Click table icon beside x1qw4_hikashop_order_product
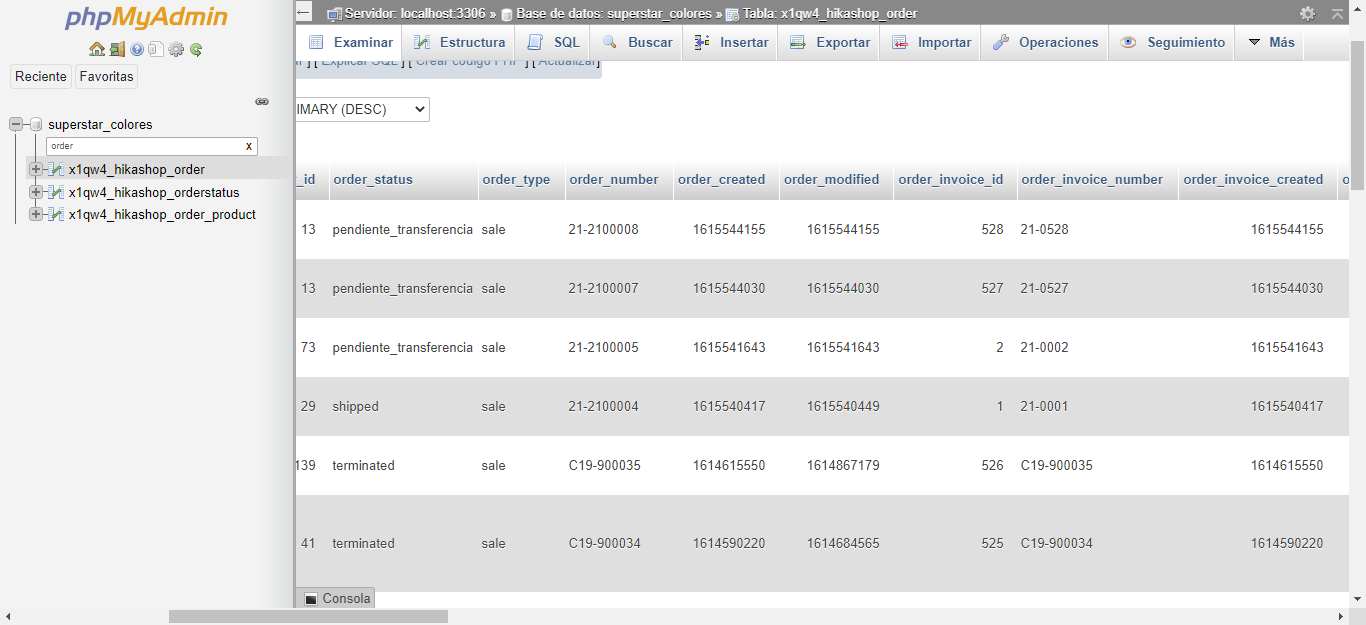1366x625 pixels. point(57,214)
